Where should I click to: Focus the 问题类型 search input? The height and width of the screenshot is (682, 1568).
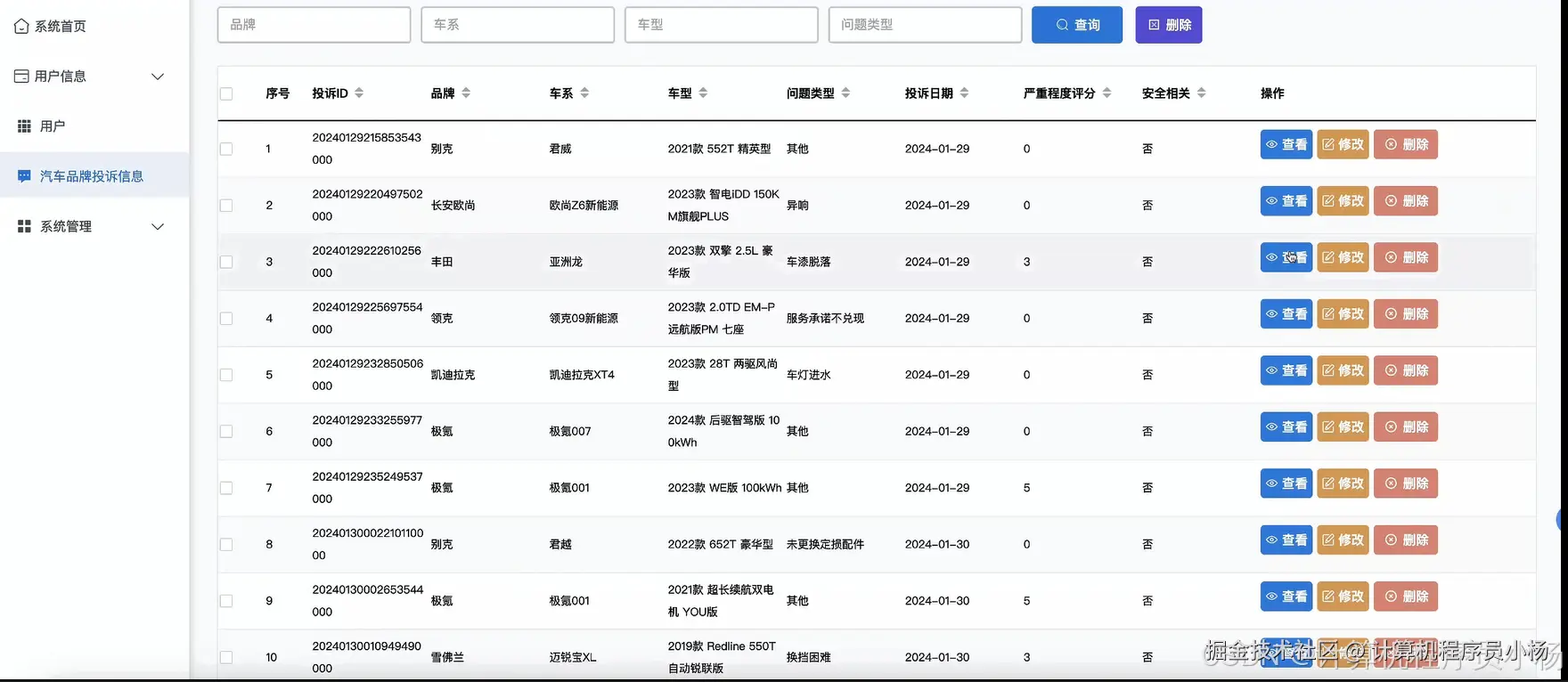[925, 25]
